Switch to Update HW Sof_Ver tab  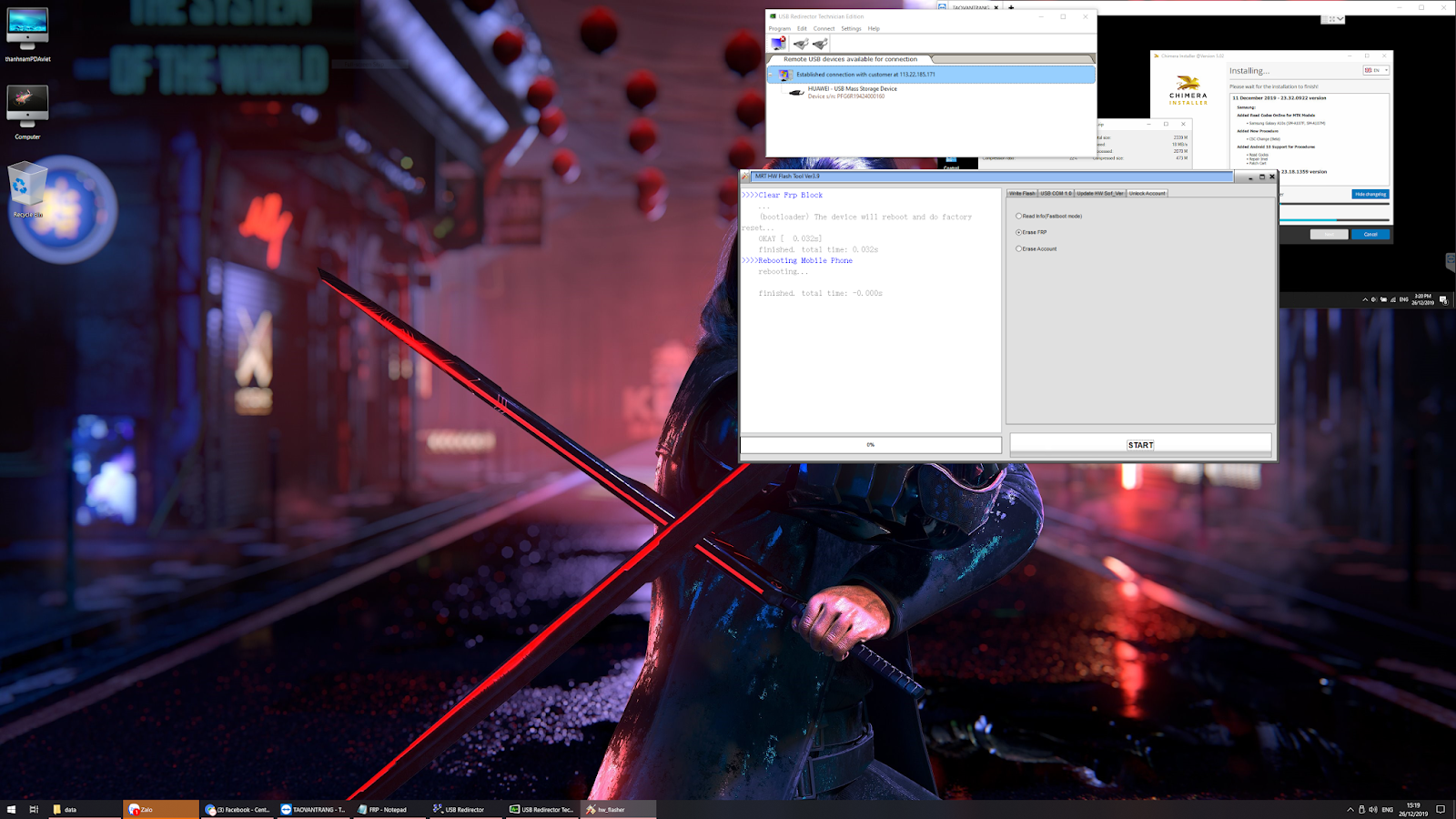click(x=1100, y=193)
